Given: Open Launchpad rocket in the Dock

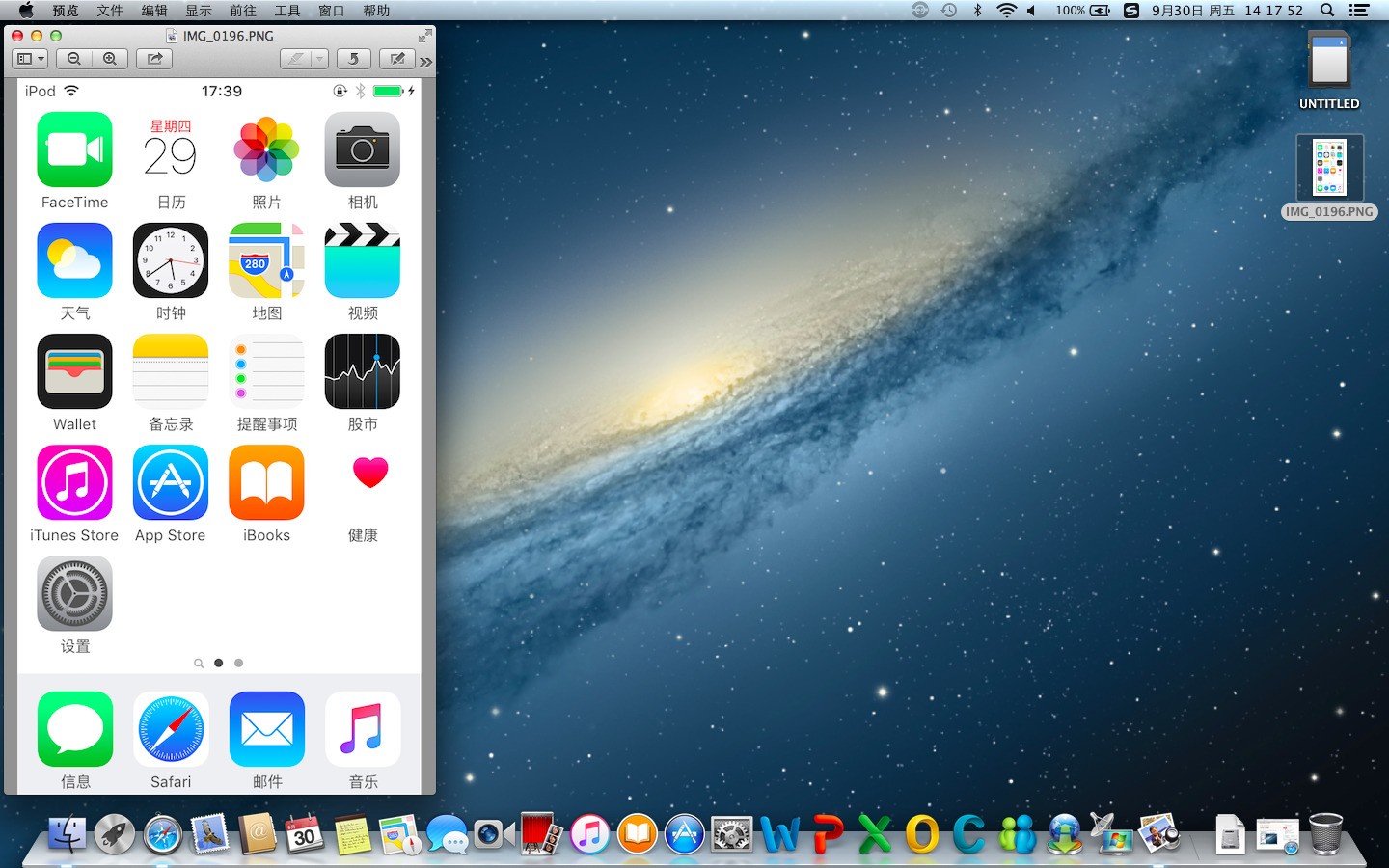Looking at the screenshot, I should pyautogui.click(x=114, y=834).
